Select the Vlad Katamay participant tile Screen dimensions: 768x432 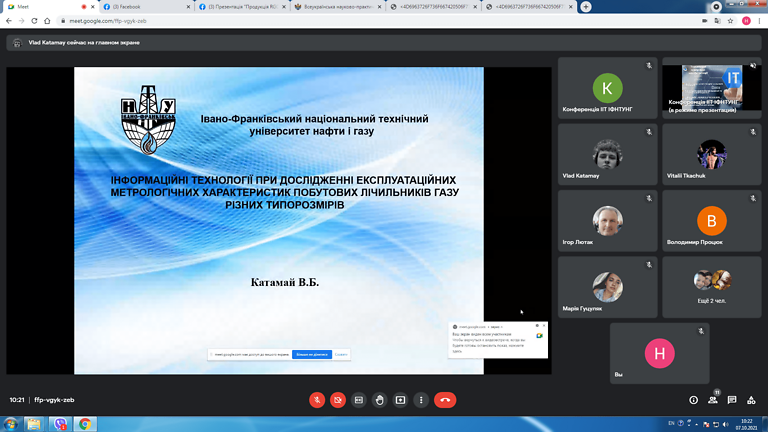[607, 157]
